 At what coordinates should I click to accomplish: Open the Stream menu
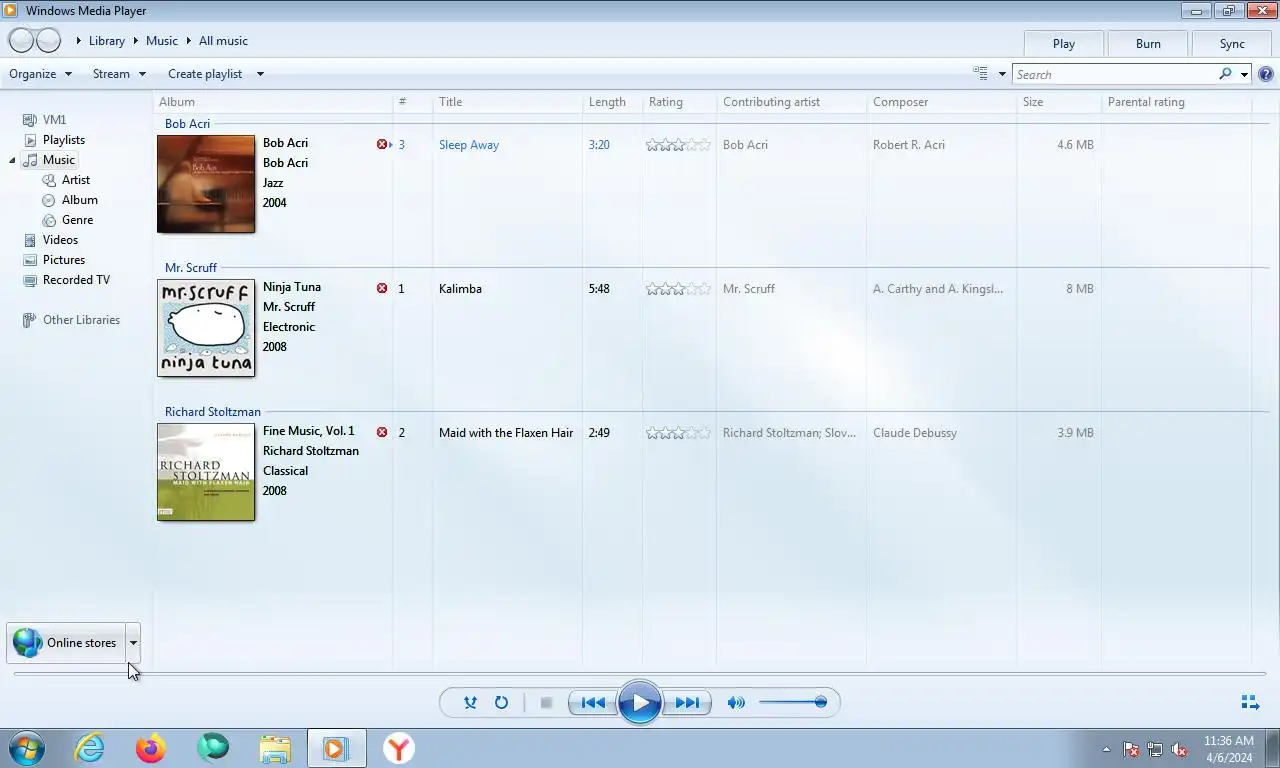point(119,74)
